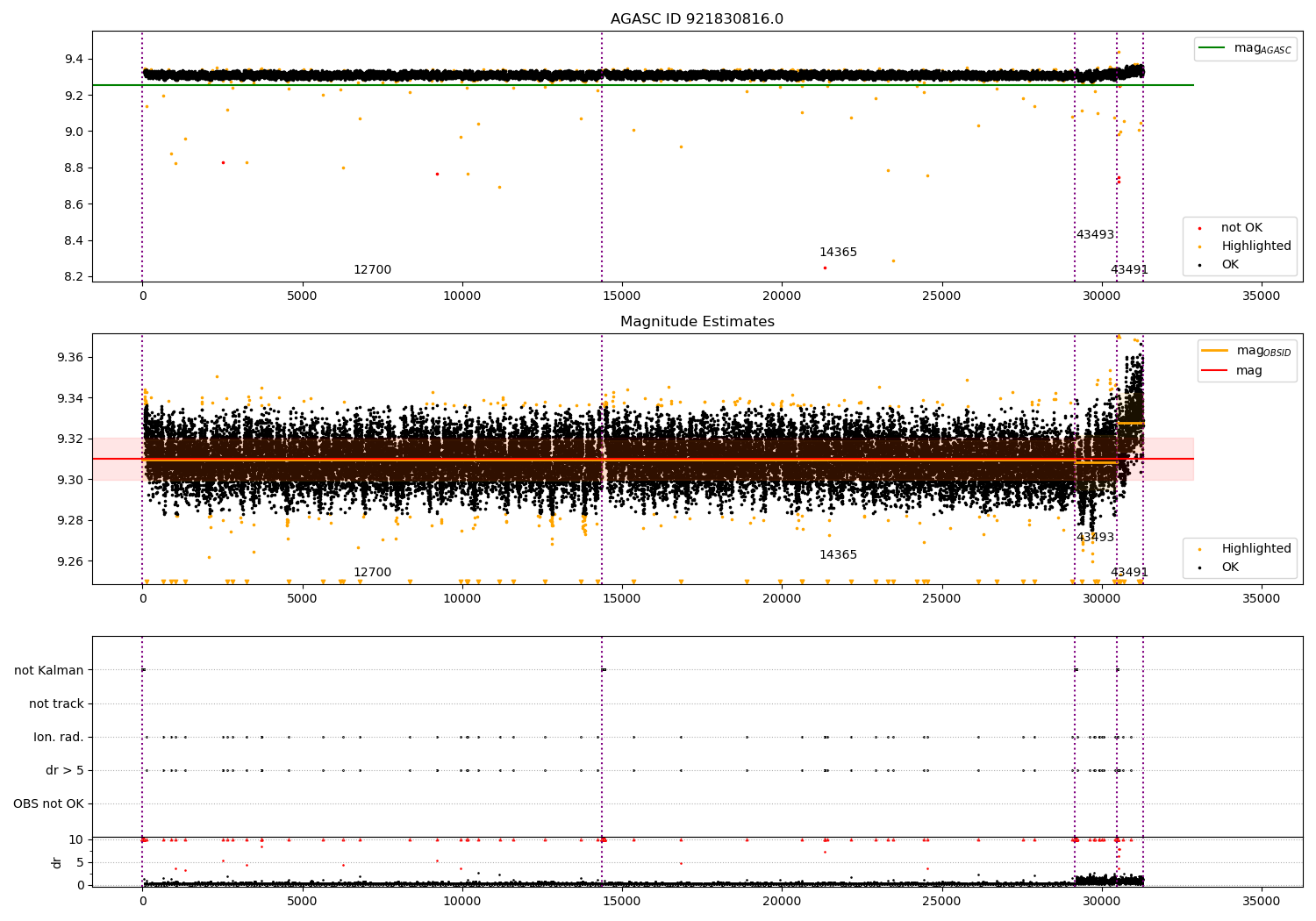
Task: Select the '8.6' y-axis tick label
Action: click(75, 204)
